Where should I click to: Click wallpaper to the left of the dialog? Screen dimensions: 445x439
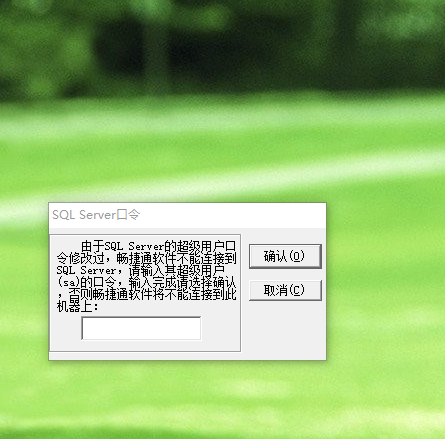[23, 282]
